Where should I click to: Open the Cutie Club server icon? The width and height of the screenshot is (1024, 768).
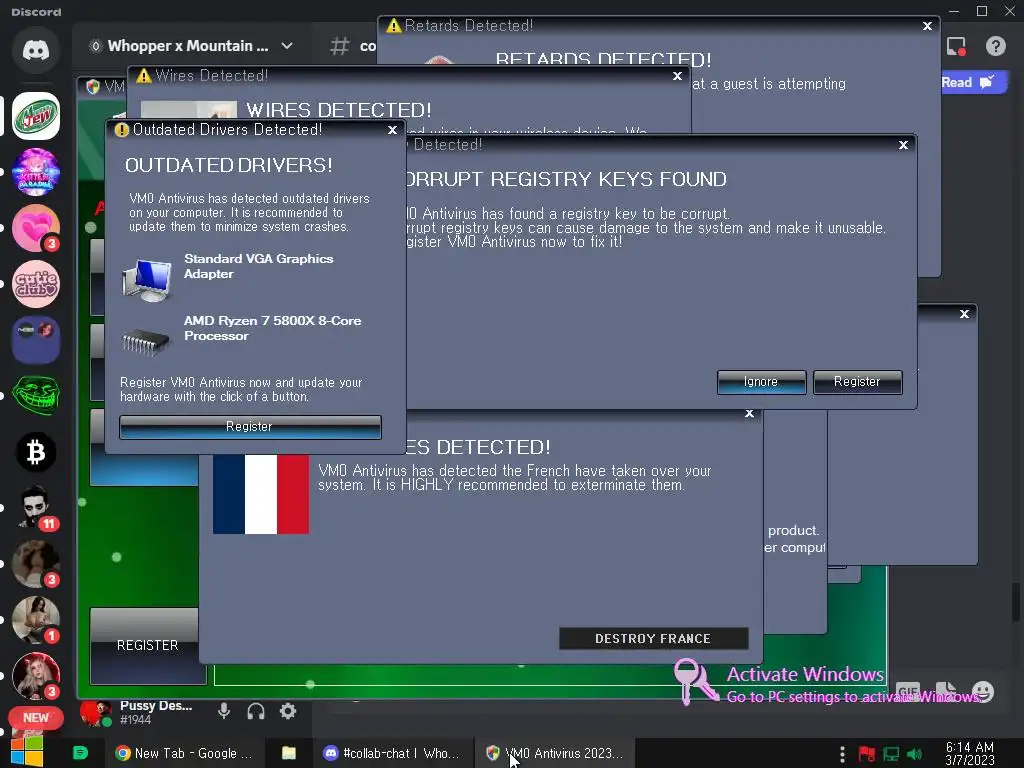click(36, 284)
